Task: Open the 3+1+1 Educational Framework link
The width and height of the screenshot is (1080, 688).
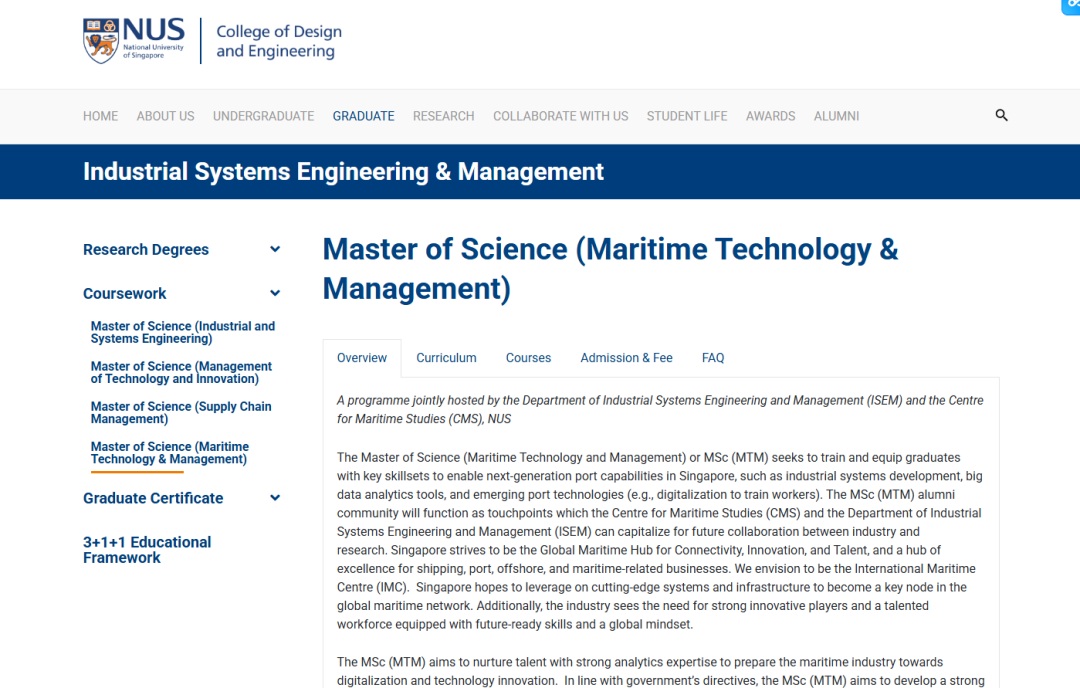Action: [x=147, y=550]
